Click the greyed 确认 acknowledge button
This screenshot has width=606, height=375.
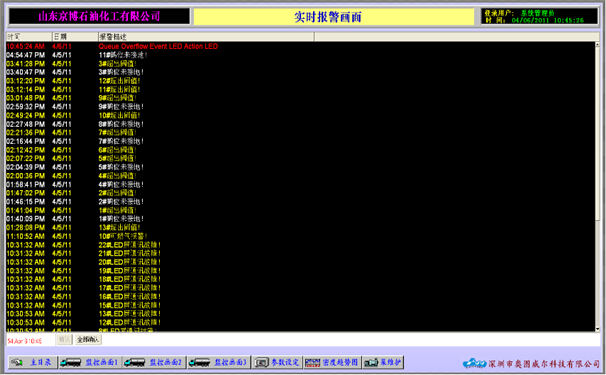pyautogui.click(x=65, y=339)
